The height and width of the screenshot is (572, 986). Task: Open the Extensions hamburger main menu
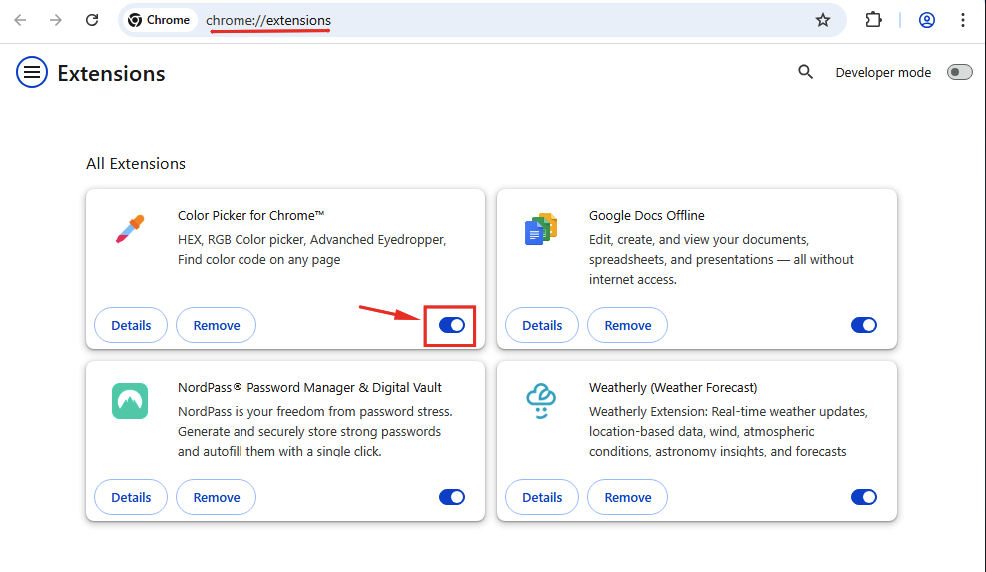(x=31, y=72)
